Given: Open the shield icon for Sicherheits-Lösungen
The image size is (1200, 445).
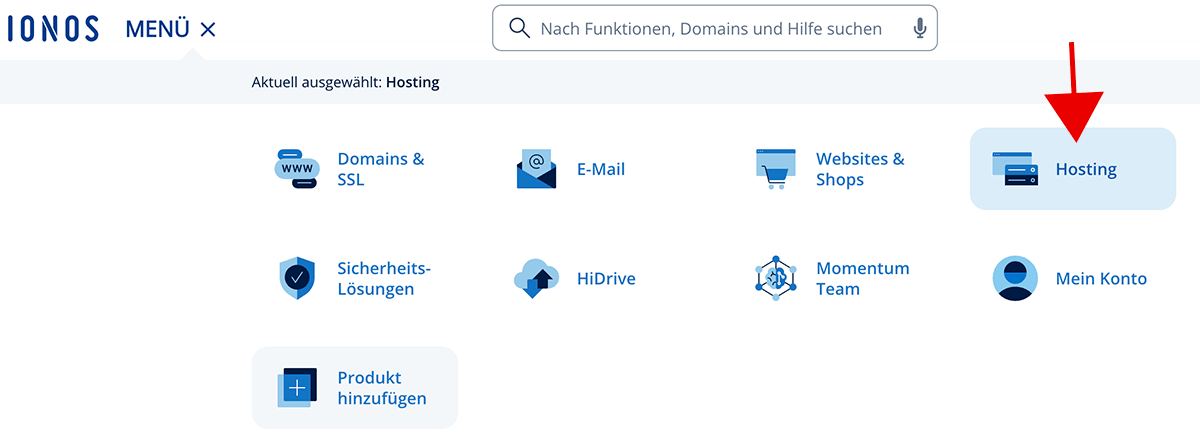Looking at the screenshot, I should pyautogui.click(x=297, y=278).
